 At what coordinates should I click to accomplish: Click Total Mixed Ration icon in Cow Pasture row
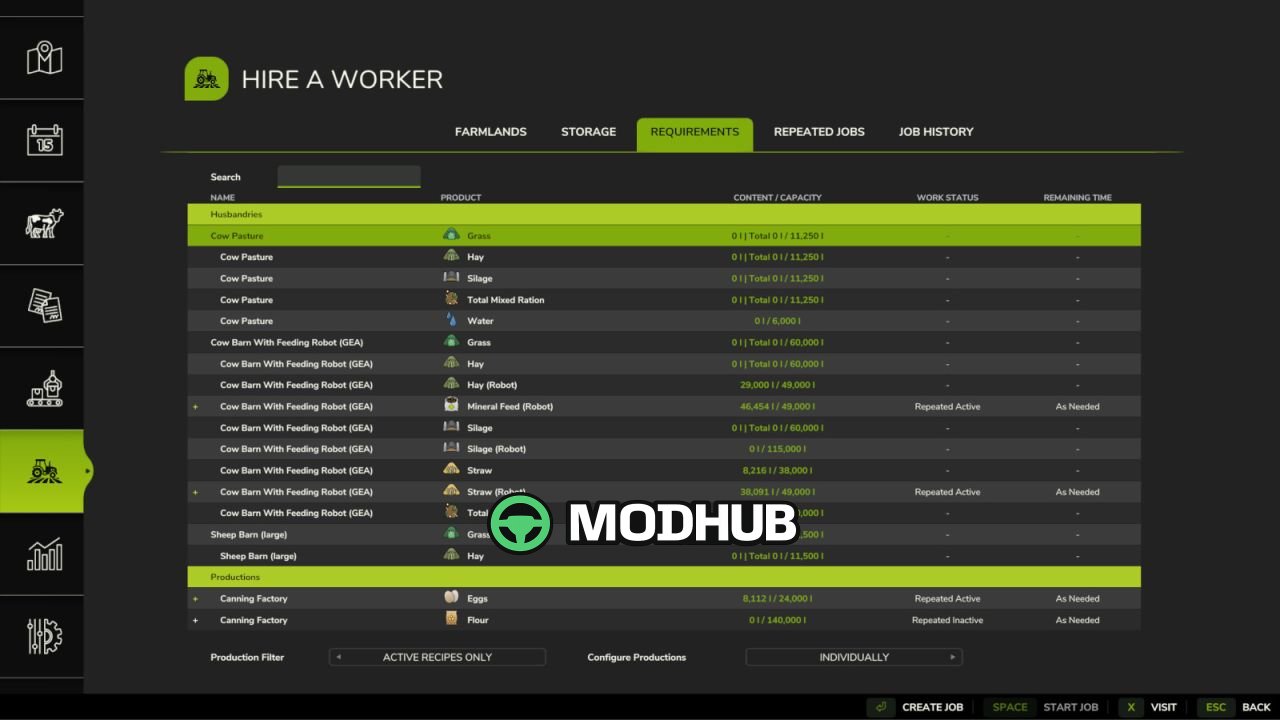pos(451,299)
